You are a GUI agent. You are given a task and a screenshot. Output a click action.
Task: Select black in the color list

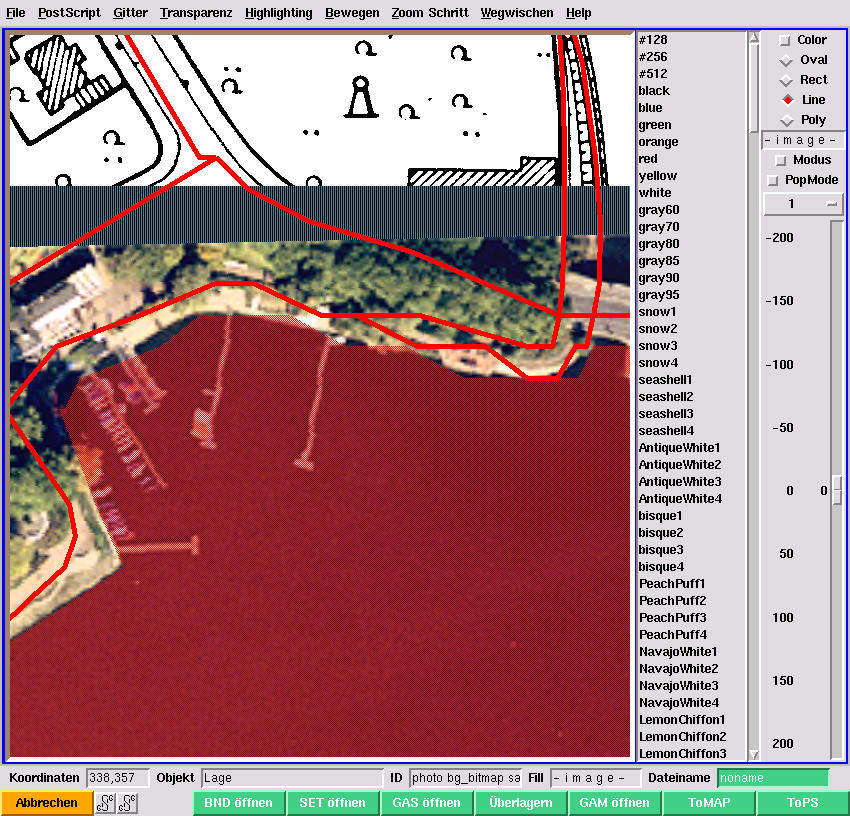pos(654,91)
